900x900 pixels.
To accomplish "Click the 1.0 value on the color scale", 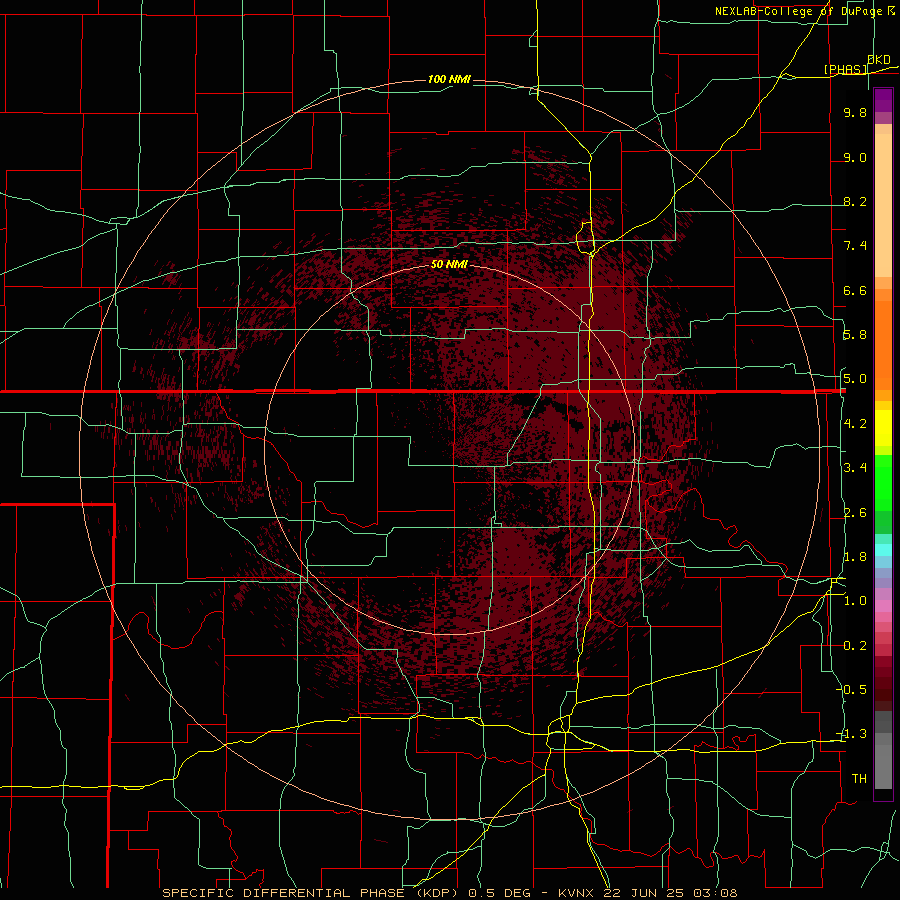I will pyautogui.click(x=855, y=602).
